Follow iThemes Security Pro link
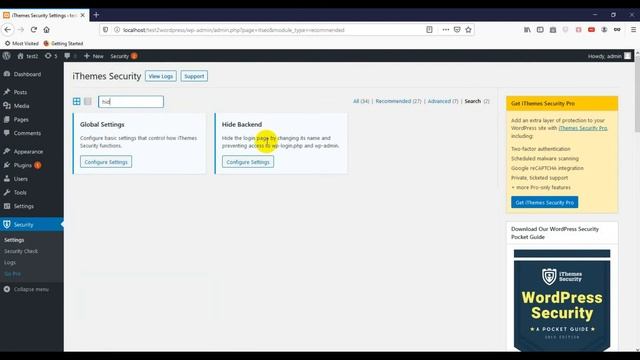This screenshot has height=360, width=640. (x=583, y=128)
